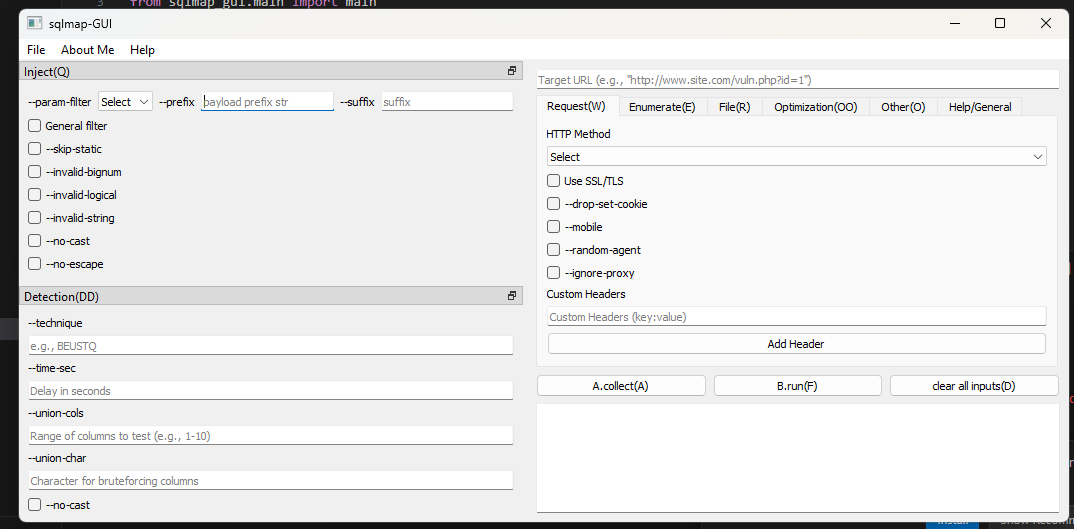Screen dimensions: 1074x529
Task: Check the --random-agent option
Action: [x=553, y=250]
